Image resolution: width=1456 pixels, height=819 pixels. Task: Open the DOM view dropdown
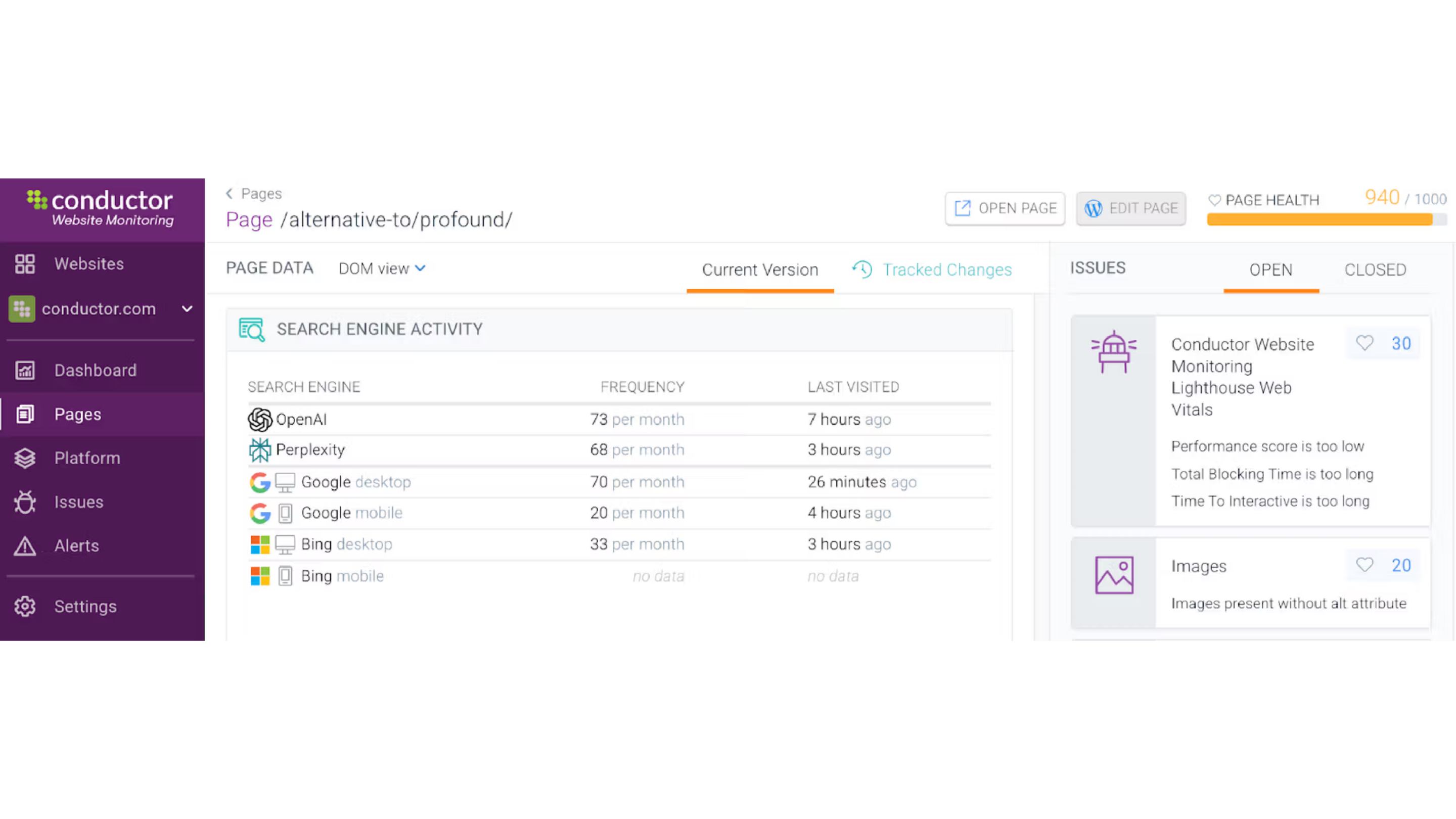(x=382, y=268)
